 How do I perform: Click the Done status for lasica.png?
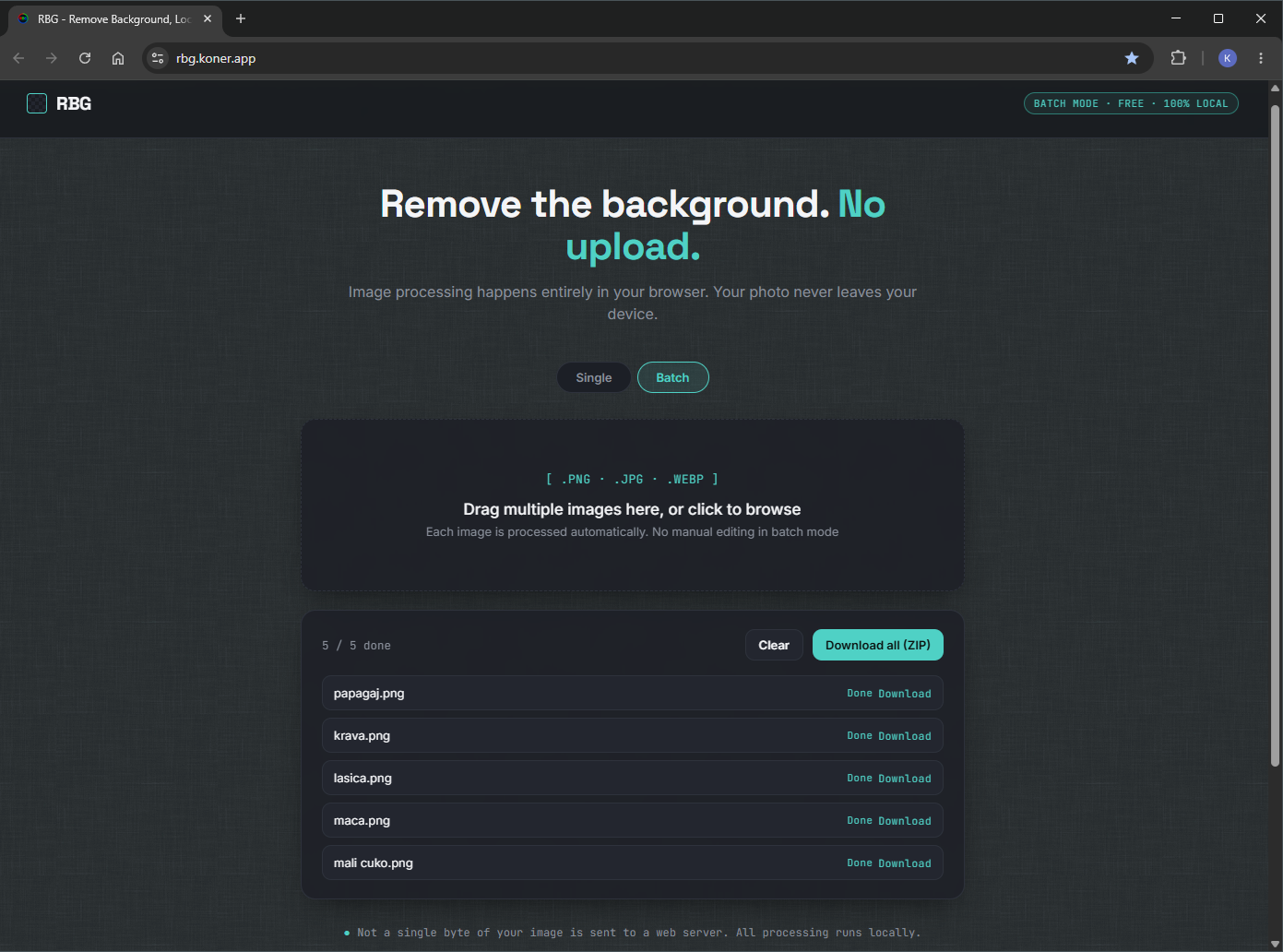tap(860, 779)
